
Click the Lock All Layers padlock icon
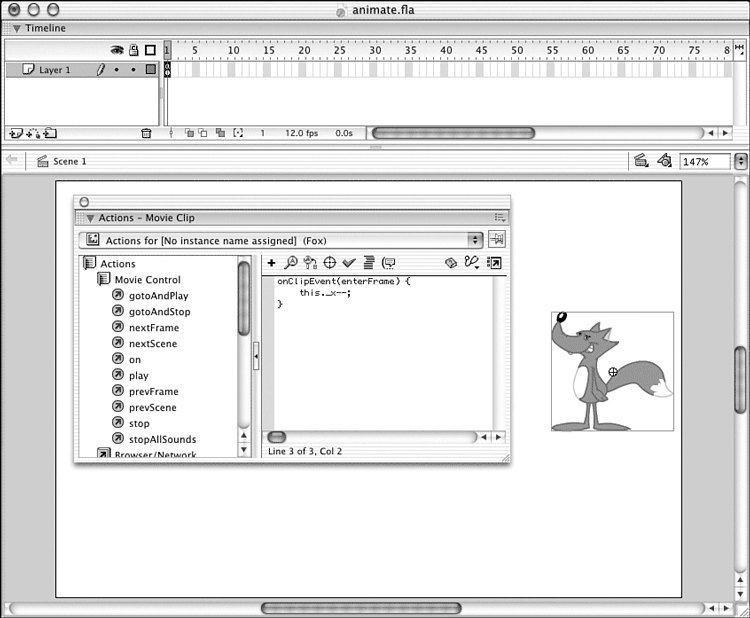coord(134,49)
